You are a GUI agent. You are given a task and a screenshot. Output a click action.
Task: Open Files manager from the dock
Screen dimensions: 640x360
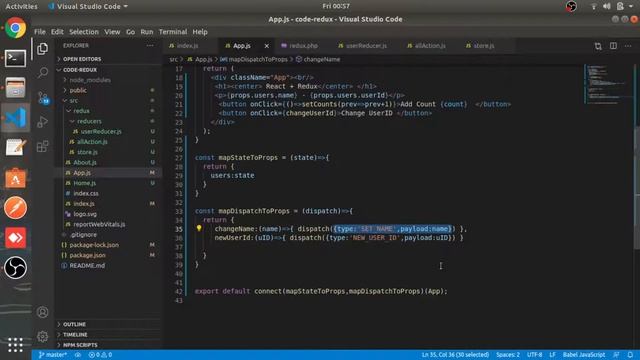point(16,88)
